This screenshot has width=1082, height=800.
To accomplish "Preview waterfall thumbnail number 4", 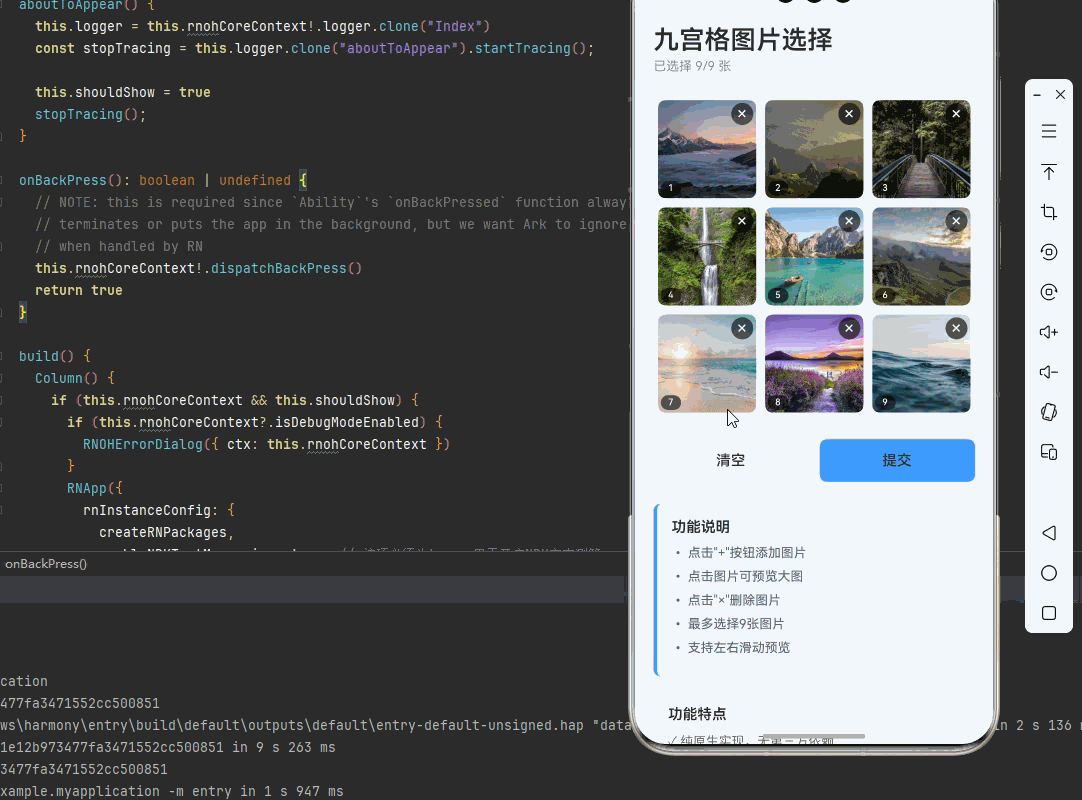I will pyautogui.click(x=707, y=256).
